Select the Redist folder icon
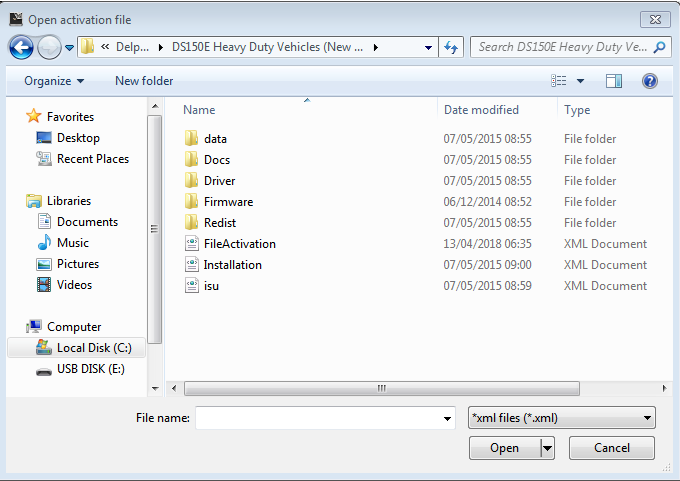Viewport: 680px width, 481px height. tap(191, 223)
